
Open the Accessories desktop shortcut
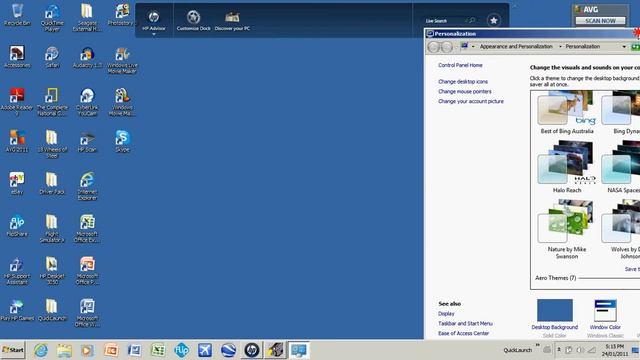[x=17, y=57]
